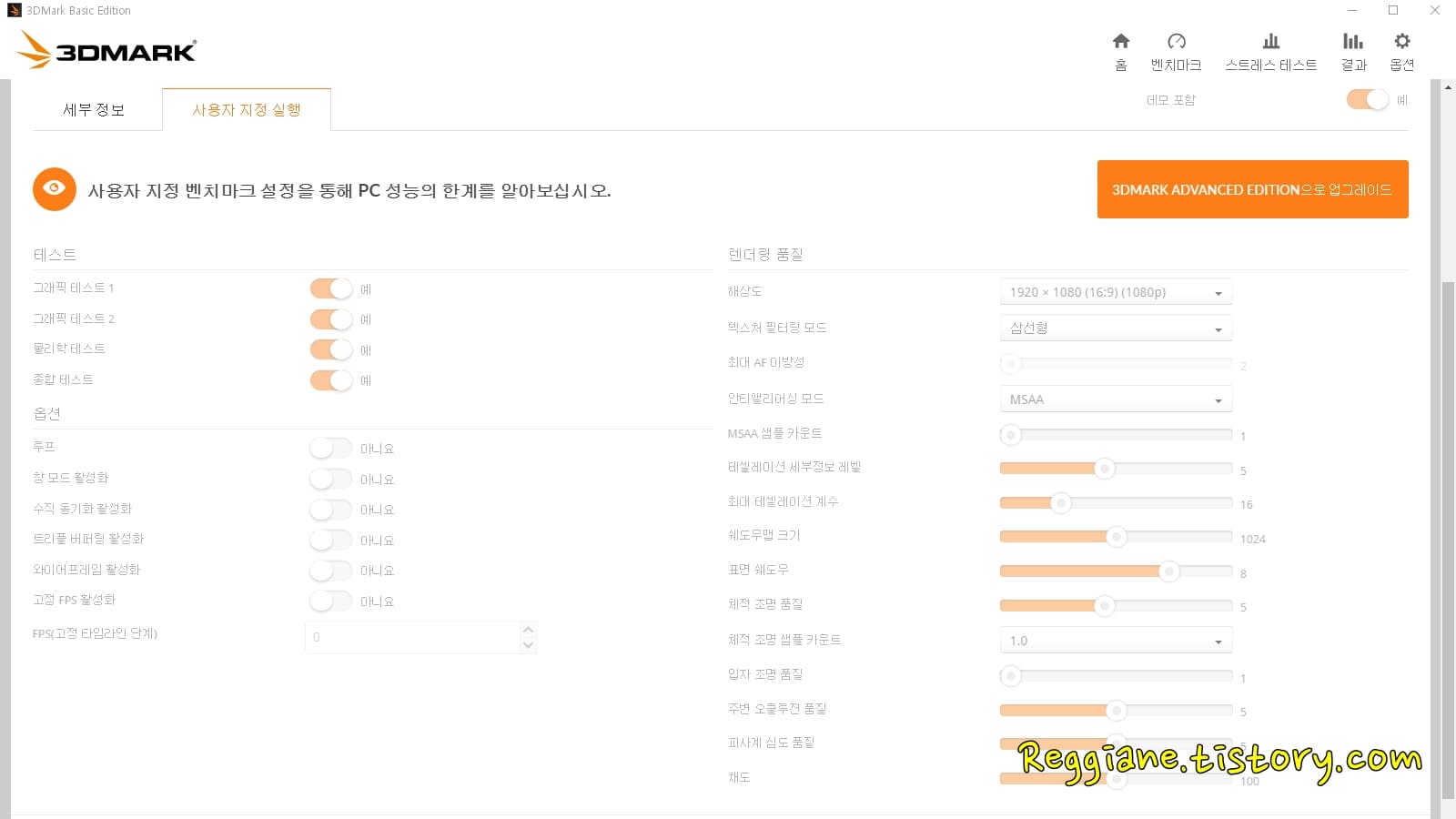Adjust the max tessellation factor slider
This screenshot has height=819, width=1456.
[1116, 502]
